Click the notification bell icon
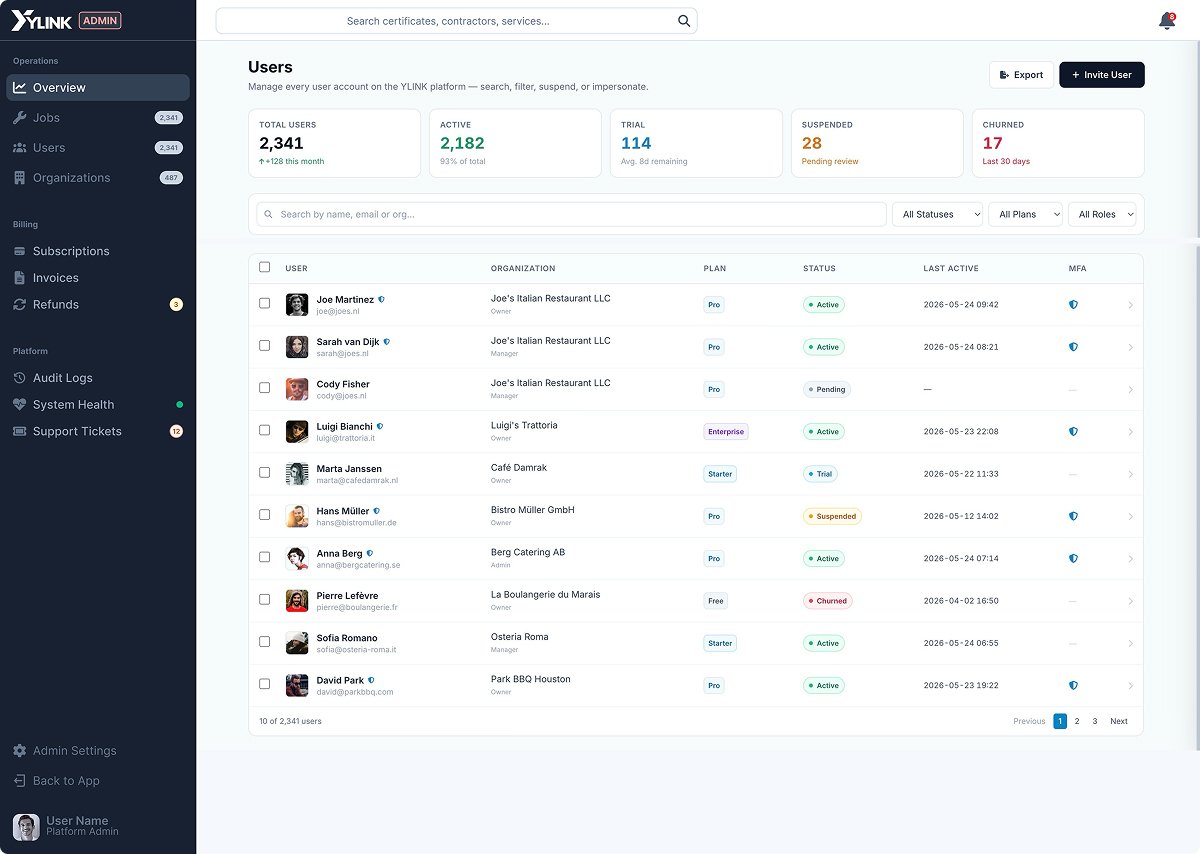The height and width of the screenshot is (854, 1200). (1166, 21)
